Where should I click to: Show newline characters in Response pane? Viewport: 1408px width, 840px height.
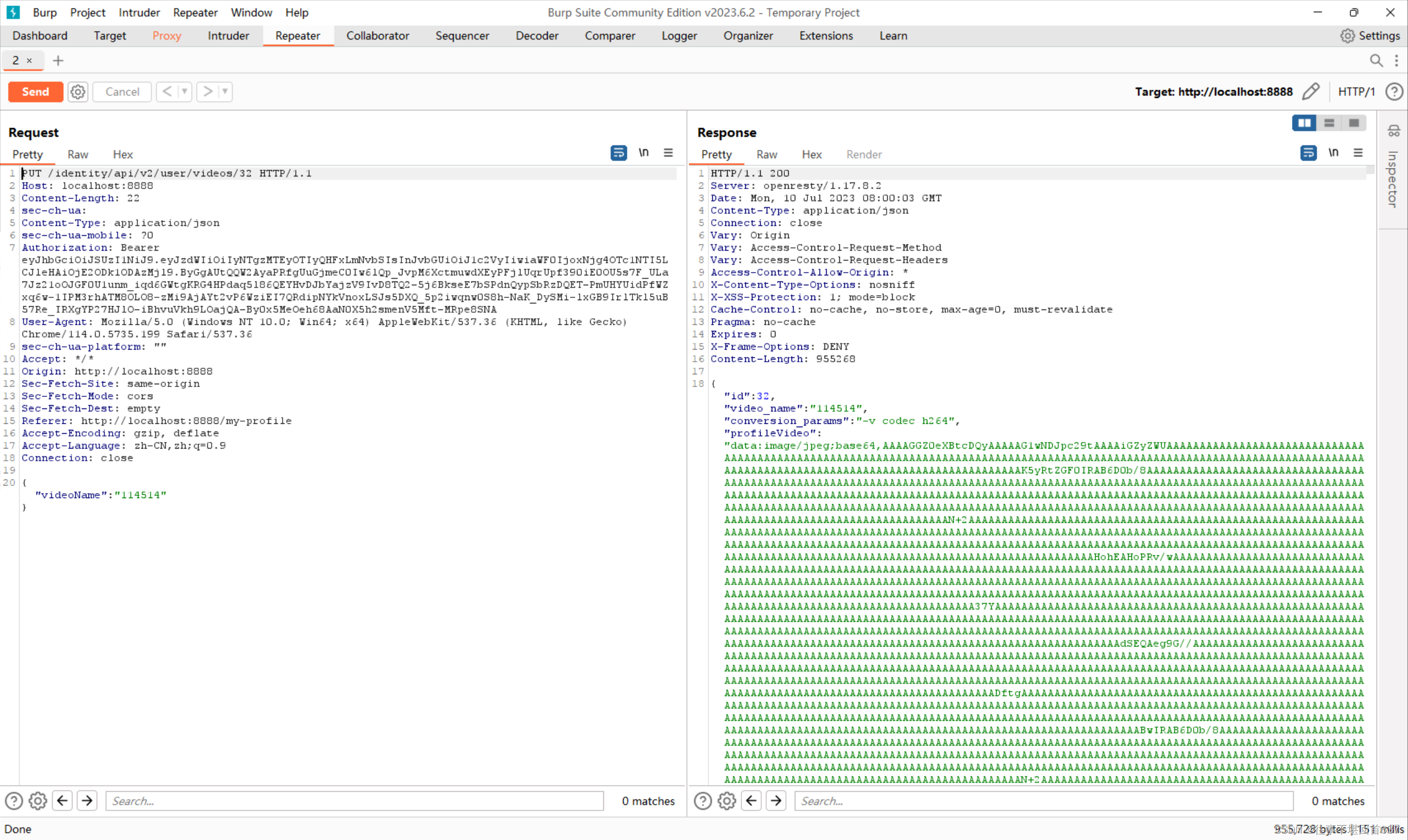point(1333,153)
